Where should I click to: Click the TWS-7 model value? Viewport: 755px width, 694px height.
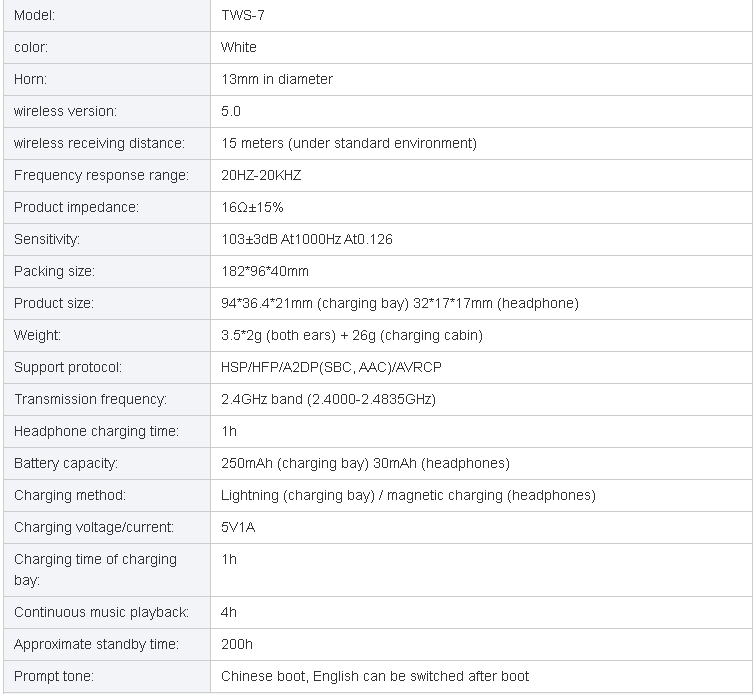click(243, 15)
